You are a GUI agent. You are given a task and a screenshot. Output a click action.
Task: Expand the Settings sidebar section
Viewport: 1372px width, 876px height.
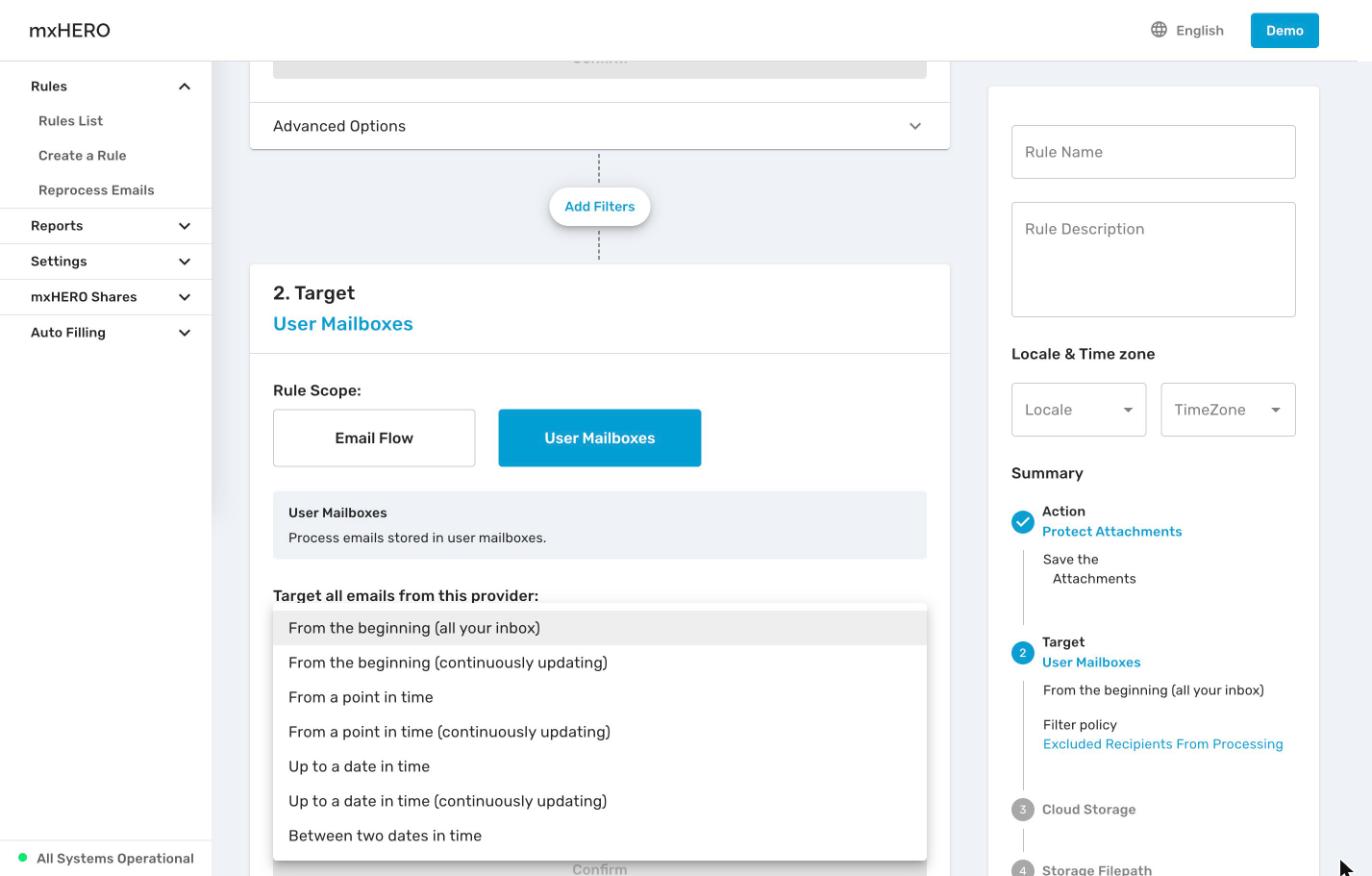pos(184,262)
